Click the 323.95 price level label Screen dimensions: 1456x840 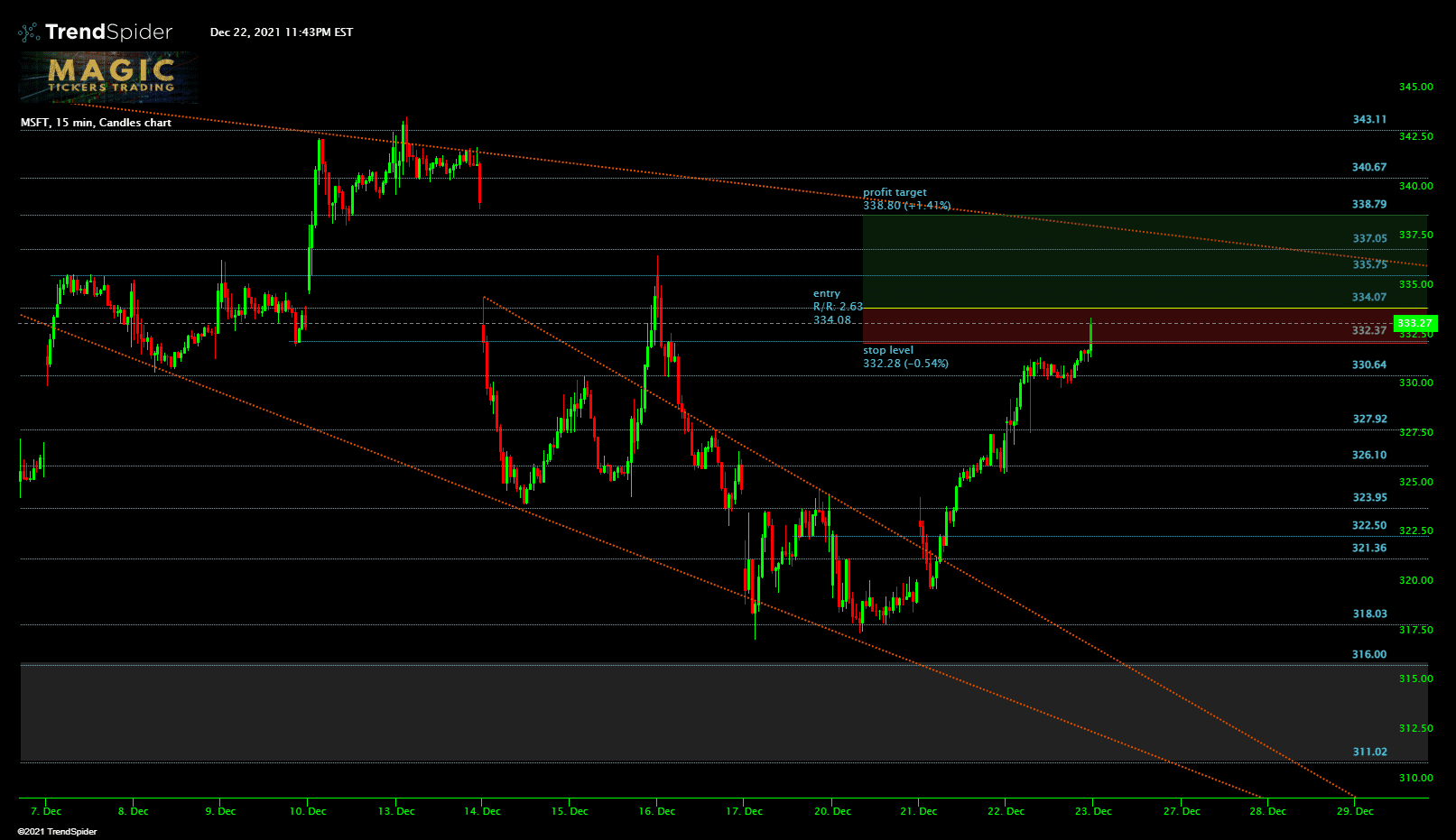pyautogui.click(x=1369, y=497)
